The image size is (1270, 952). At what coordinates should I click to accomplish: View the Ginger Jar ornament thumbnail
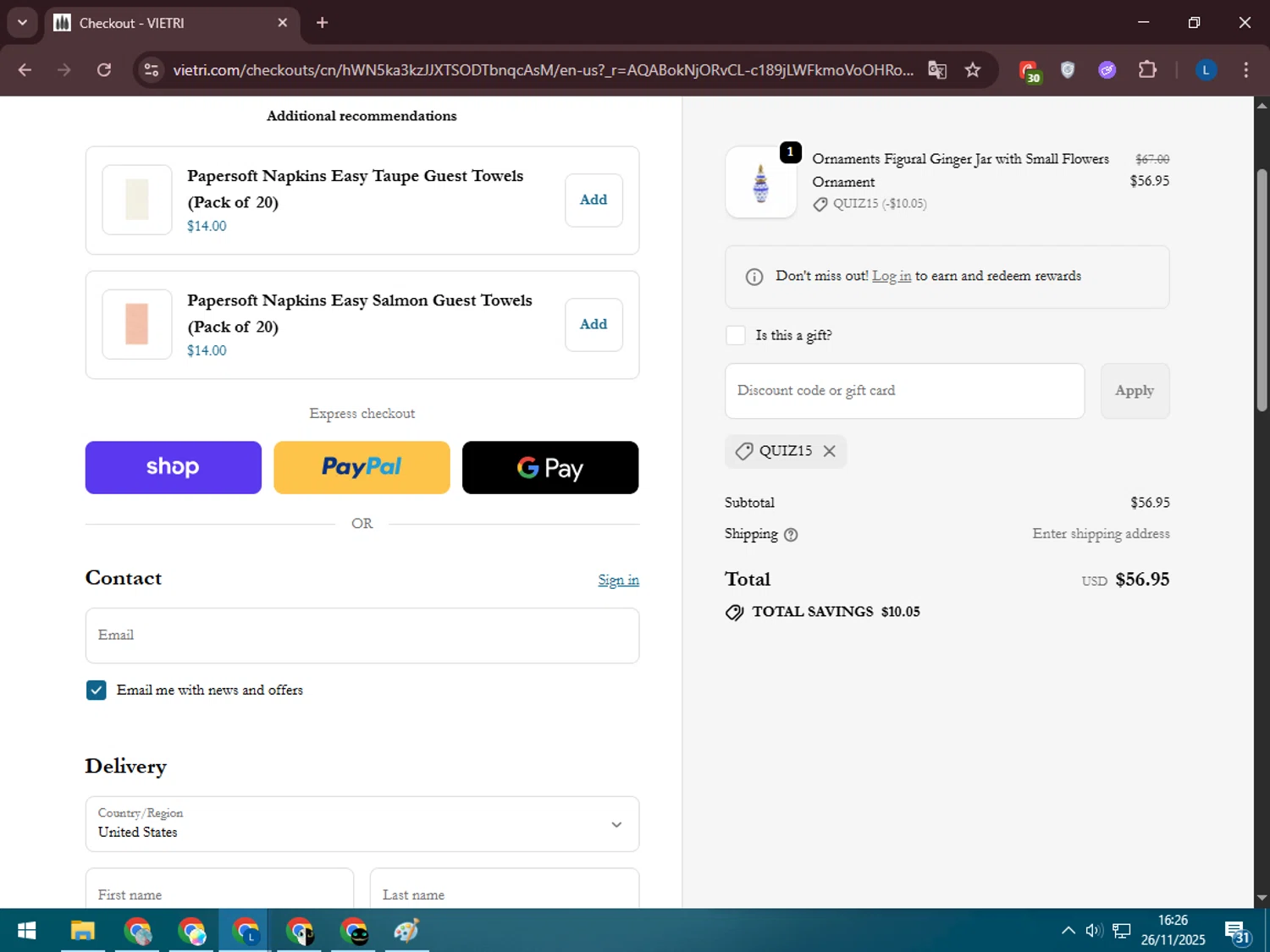coord(761,182)
